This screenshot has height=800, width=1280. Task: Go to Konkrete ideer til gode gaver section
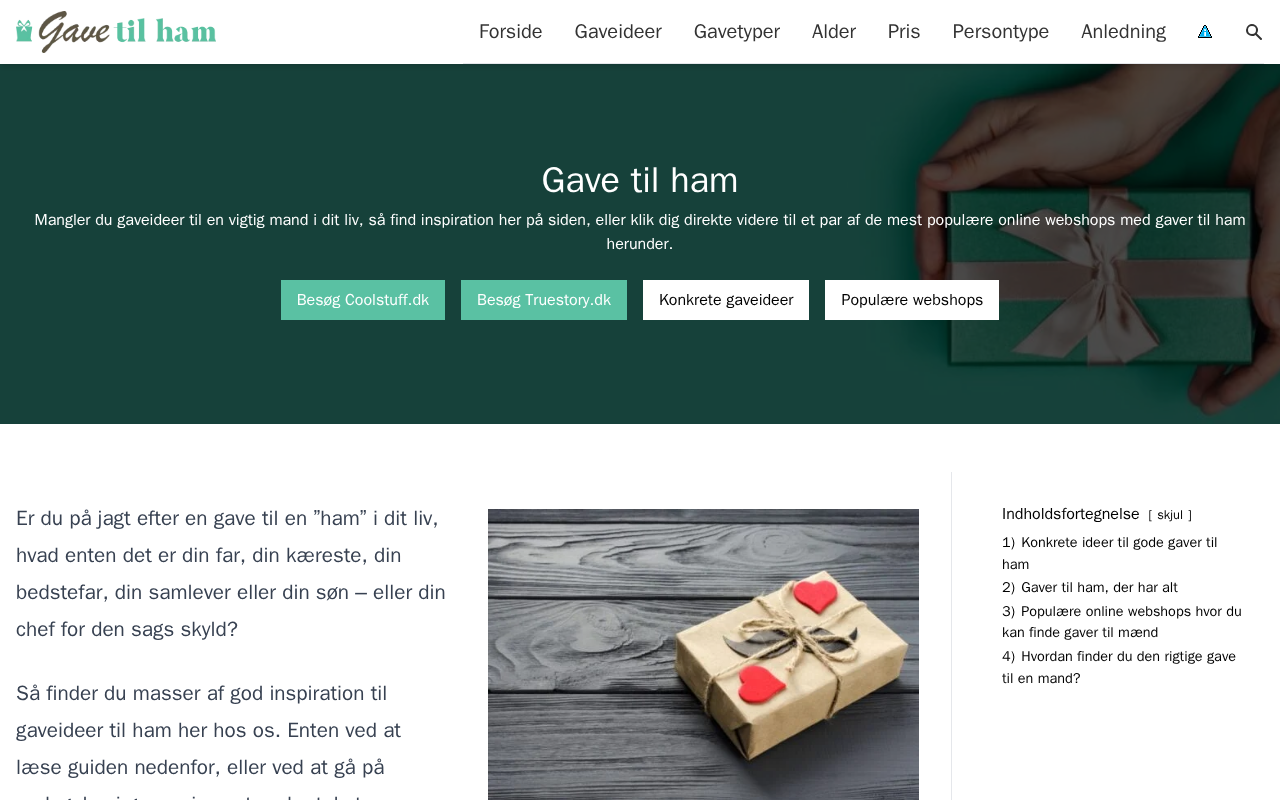(1110, 553)
